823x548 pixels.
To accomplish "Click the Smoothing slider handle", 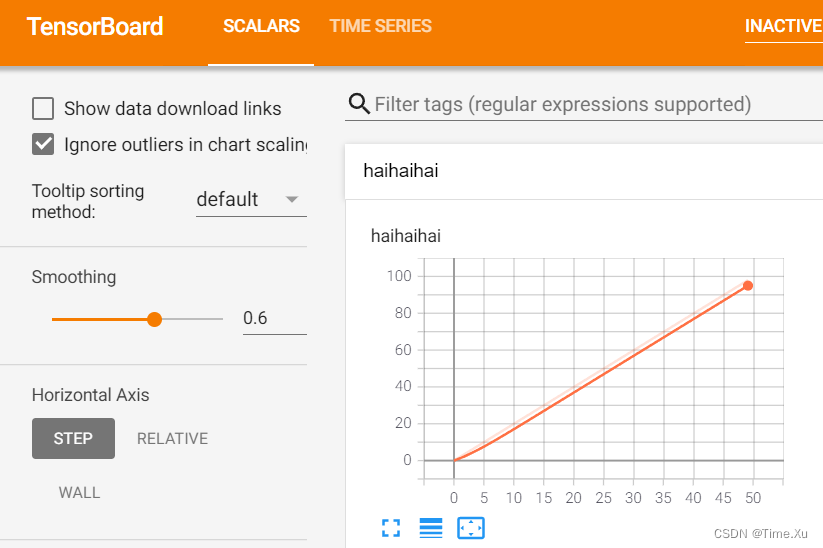I will pyautogui.click(x=154, y=319).
